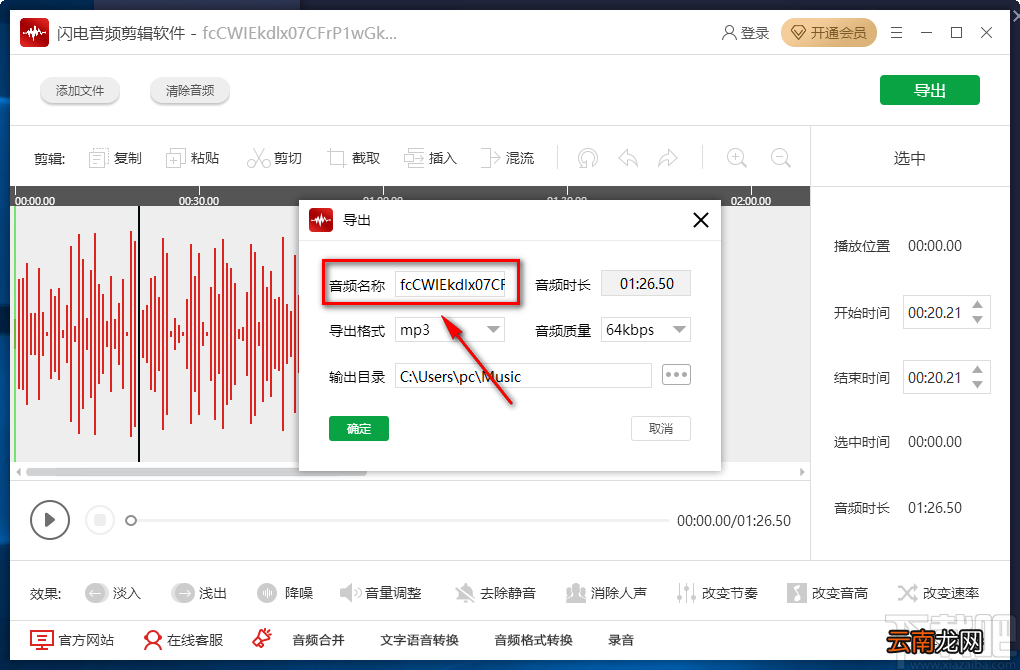
Task: Choose the Insert (插入) tool
Action: click(430, 158)
